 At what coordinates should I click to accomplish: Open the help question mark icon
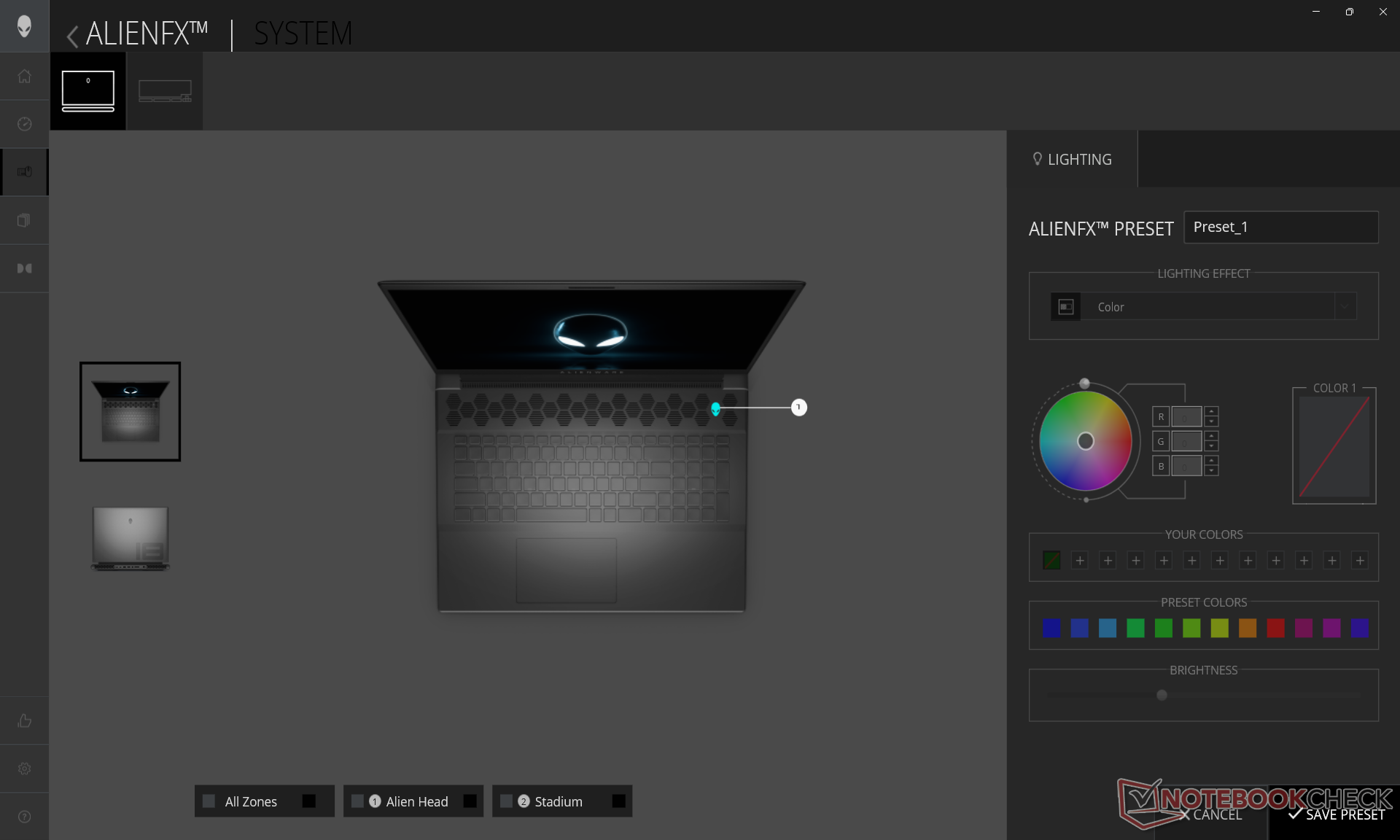click(x=24, y=817)
